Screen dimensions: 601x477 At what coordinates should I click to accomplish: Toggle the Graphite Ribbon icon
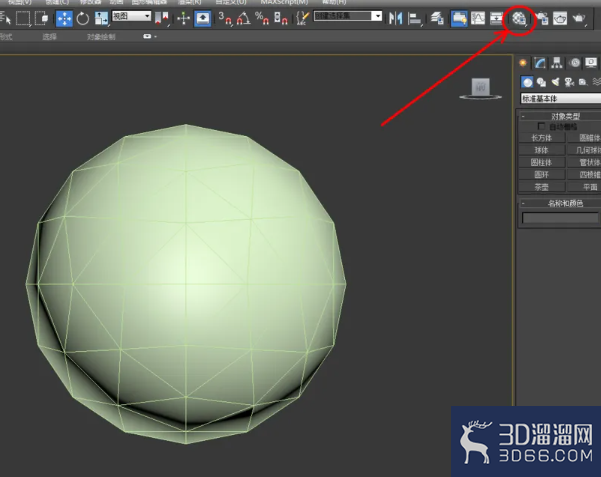(x=459, y=18)
